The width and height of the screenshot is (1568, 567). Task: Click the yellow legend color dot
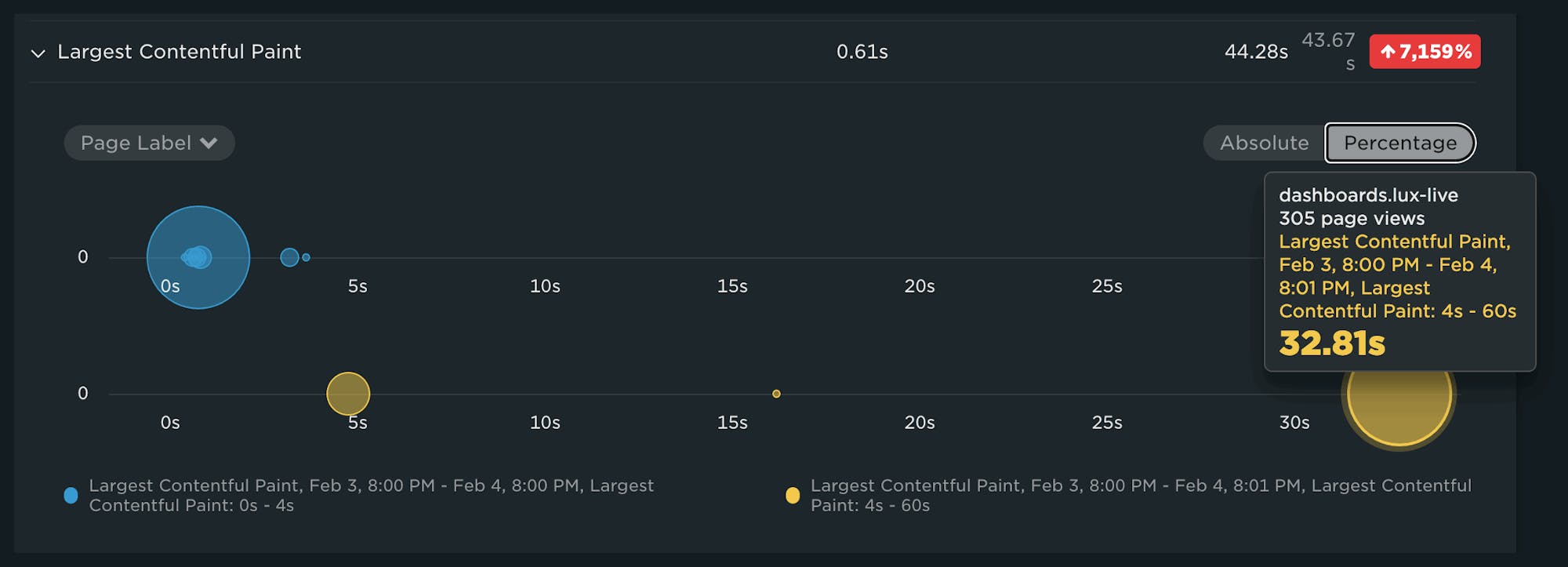tap(793, 496)
